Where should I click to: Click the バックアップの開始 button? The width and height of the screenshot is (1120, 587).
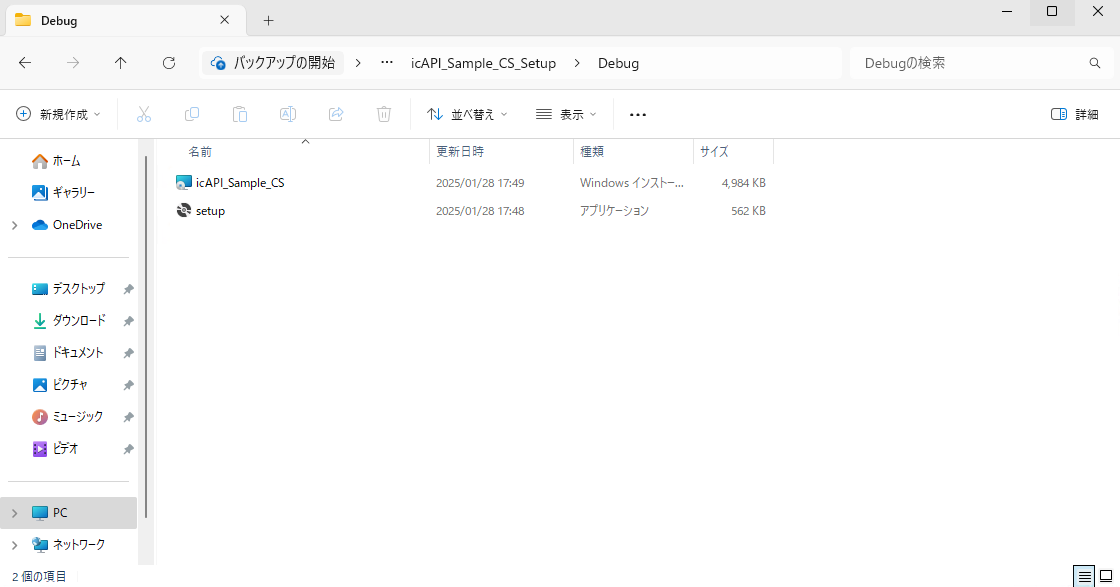point(274,63)
